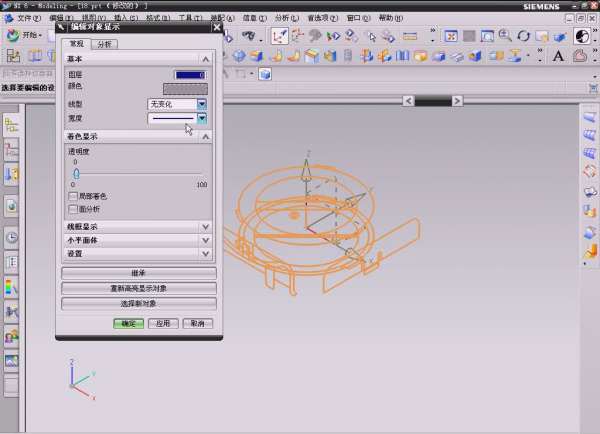This screenshot has height=434, width=600.
Task: Open the 宽度 line width dropdown
Action: coord(202,118)
